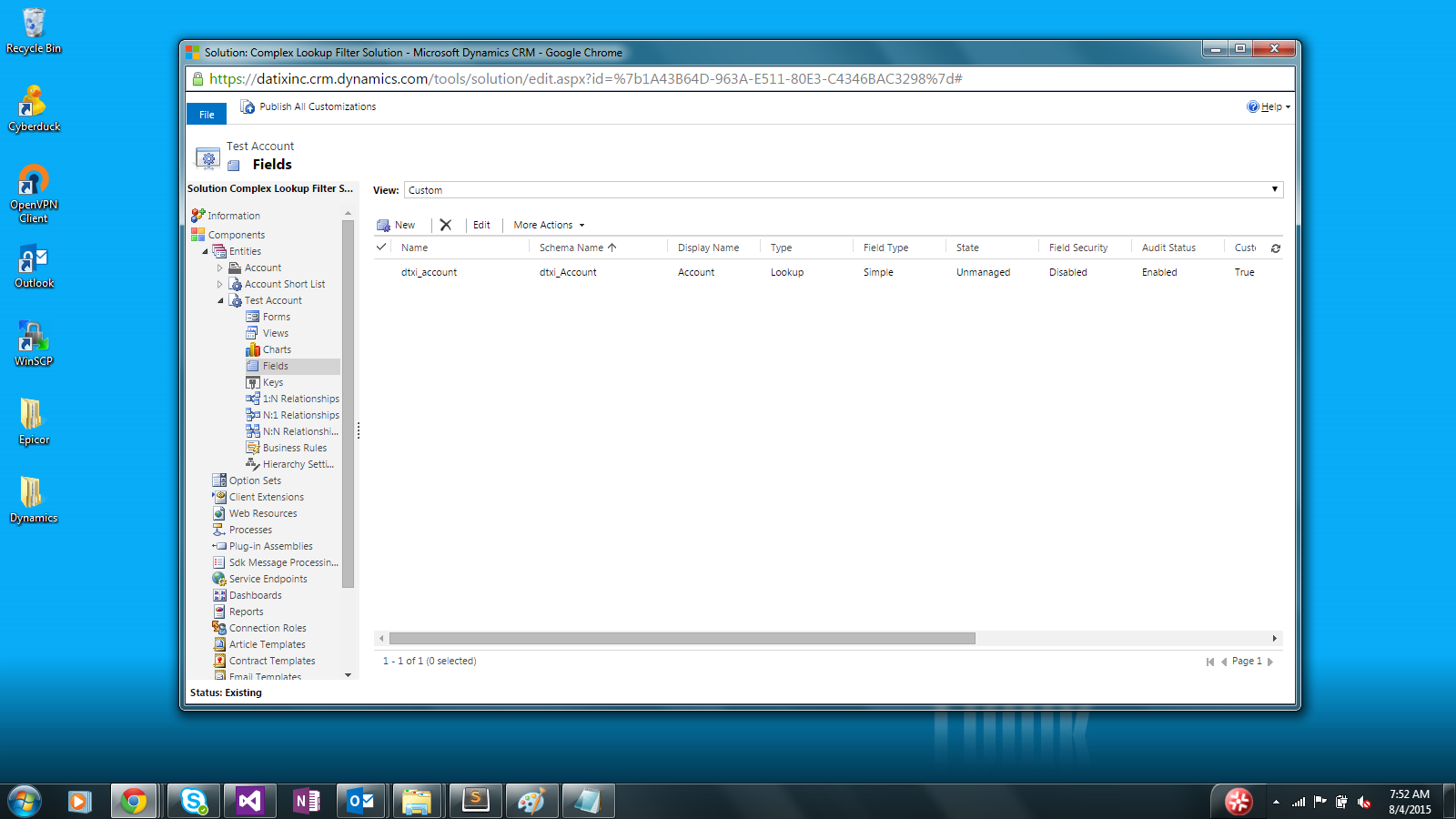Click the Help question mark icon
The image size is (1456, 819).
1253,106
